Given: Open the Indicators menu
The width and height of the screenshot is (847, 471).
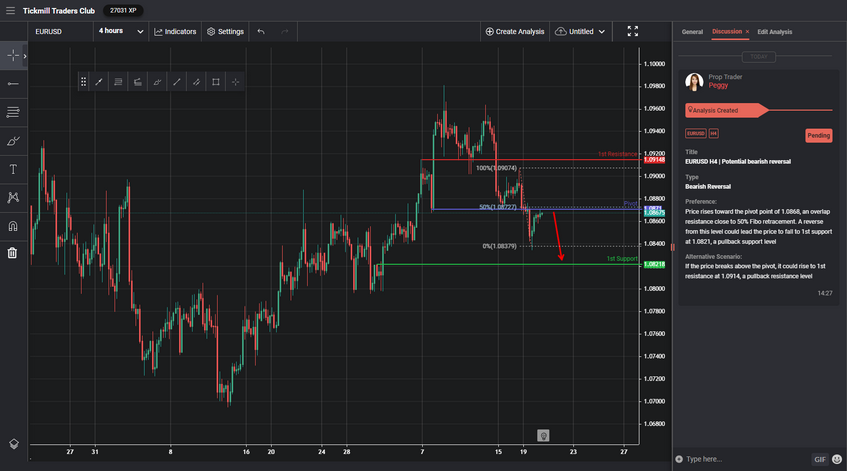Looking at the screenshot, I should click(175, 32).
